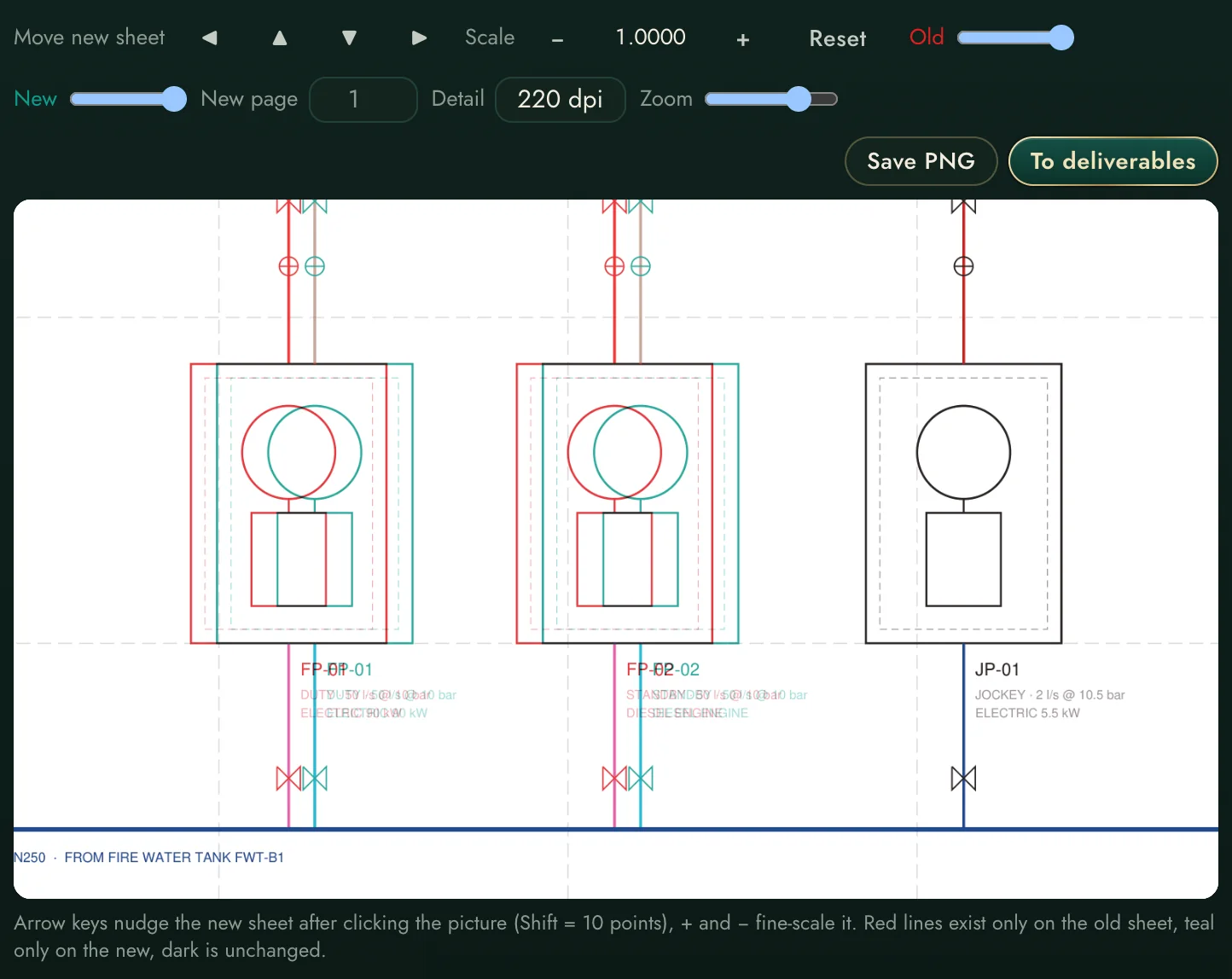Decrease scale with the minus button

(x=557, y=39)
